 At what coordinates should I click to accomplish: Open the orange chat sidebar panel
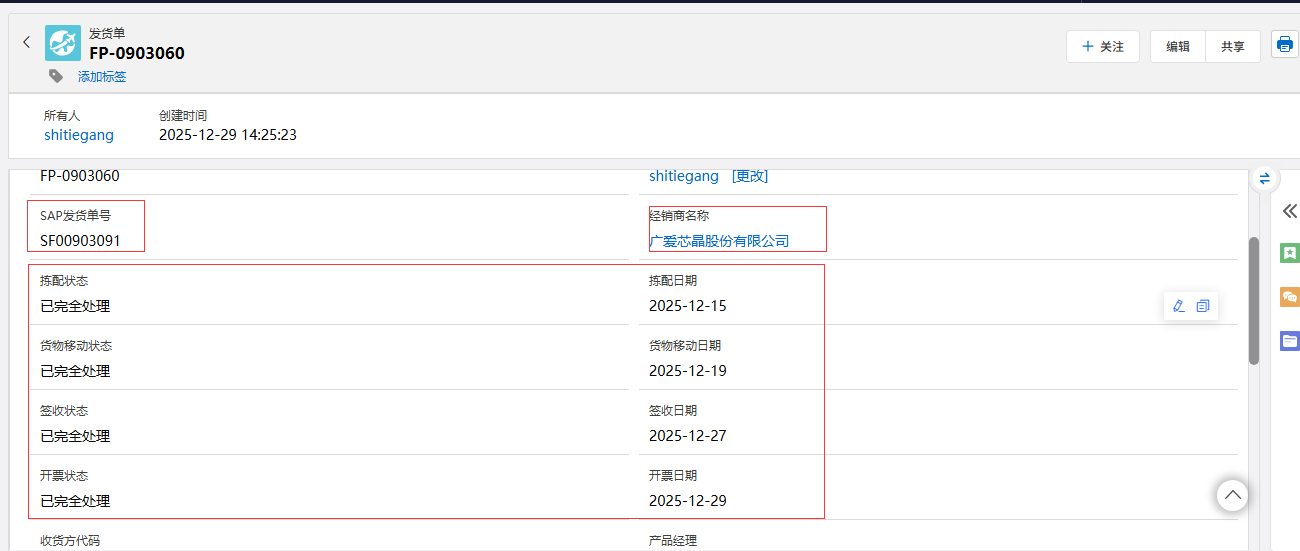pos(1289,297)
